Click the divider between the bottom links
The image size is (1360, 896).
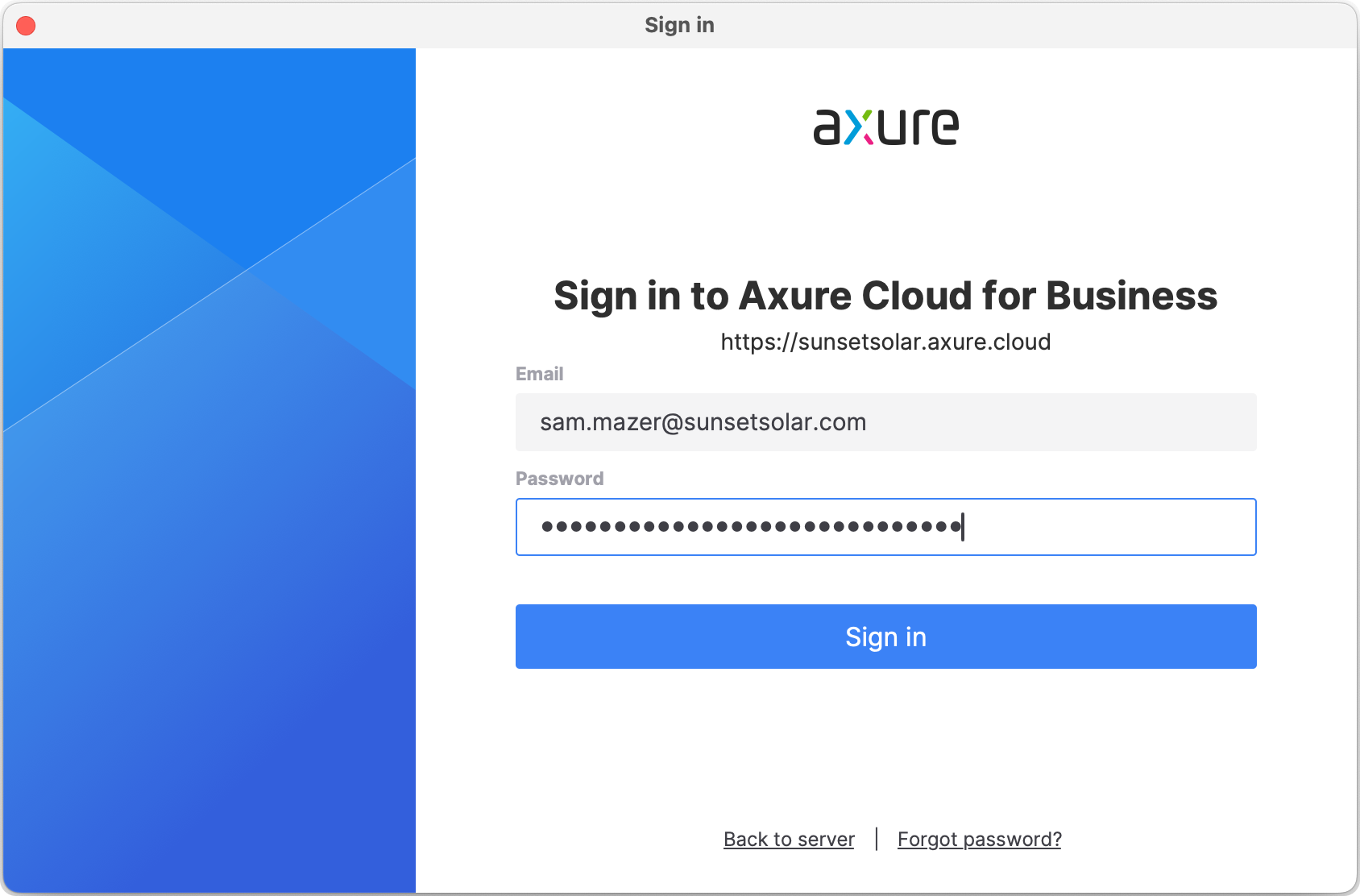point(877,839)
